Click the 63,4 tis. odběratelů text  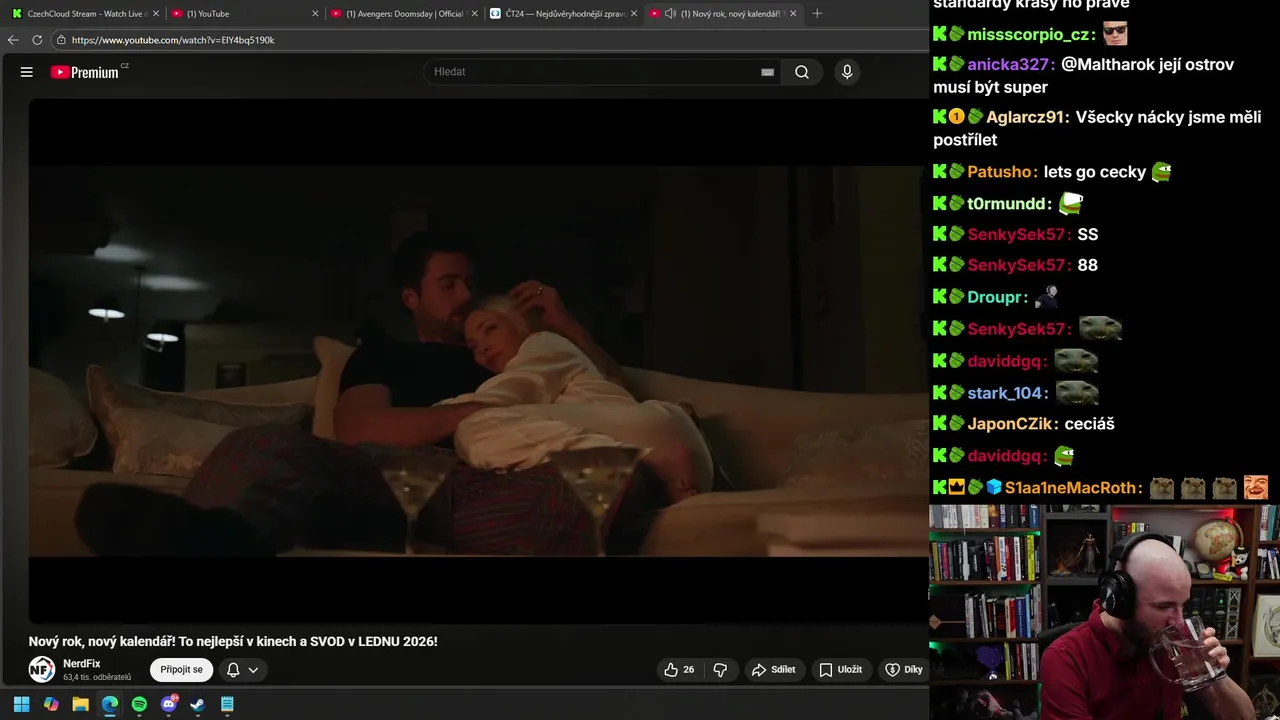[x=97, y=677]
